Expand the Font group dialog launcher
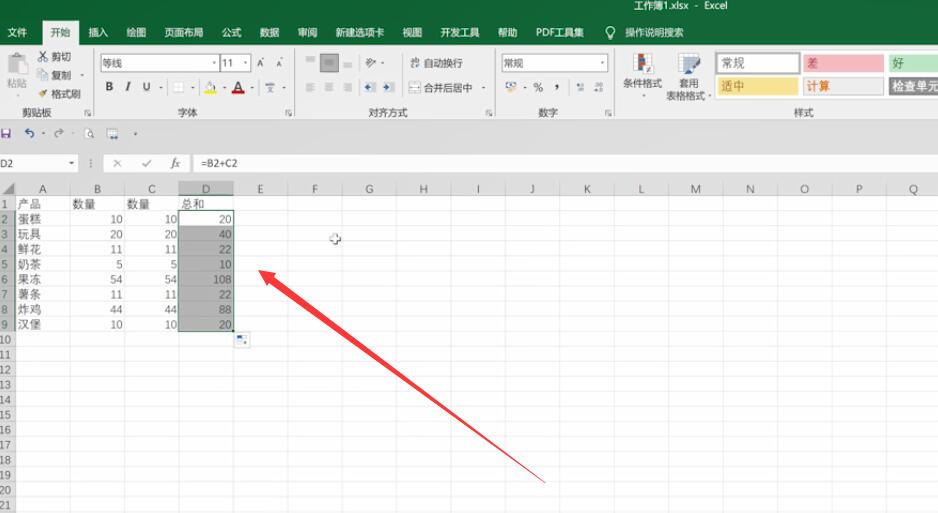Viewport: 938px width, 513px height. click(x=288, y=112)
